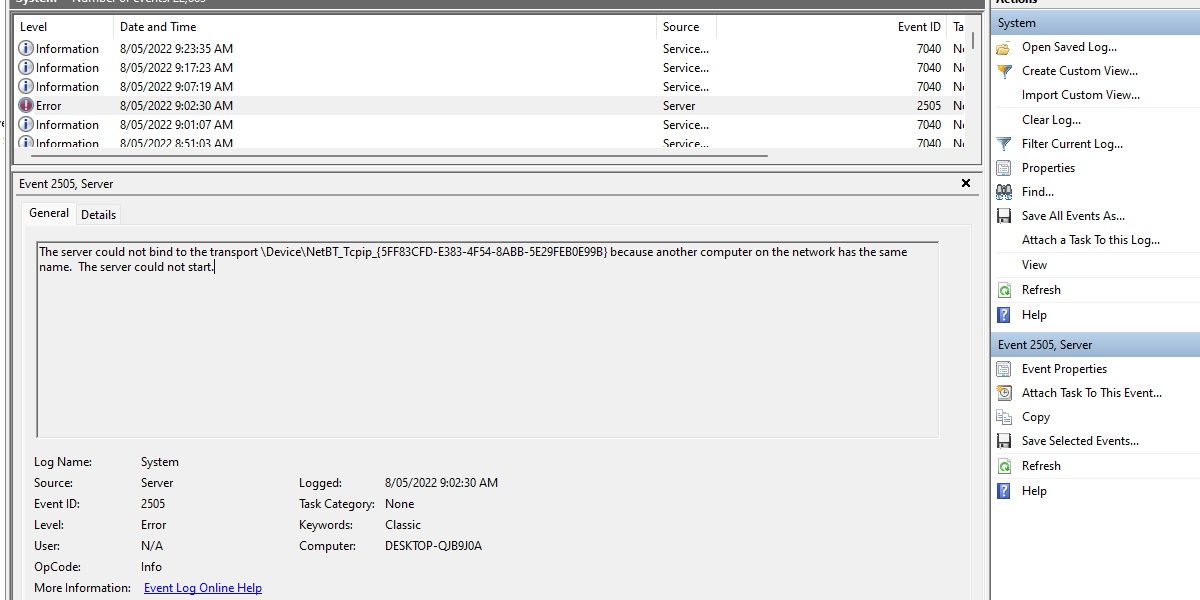
Task: Click the Event Properties icon
Action: (1004, 369)
